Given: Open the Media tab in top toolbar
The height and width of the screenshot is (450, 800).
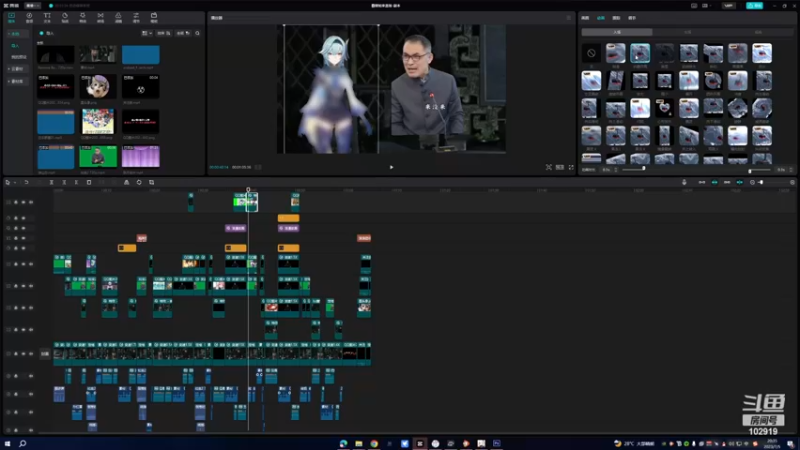Looking at the screenshot, I should pyautogui.click(x=11, y=18).
